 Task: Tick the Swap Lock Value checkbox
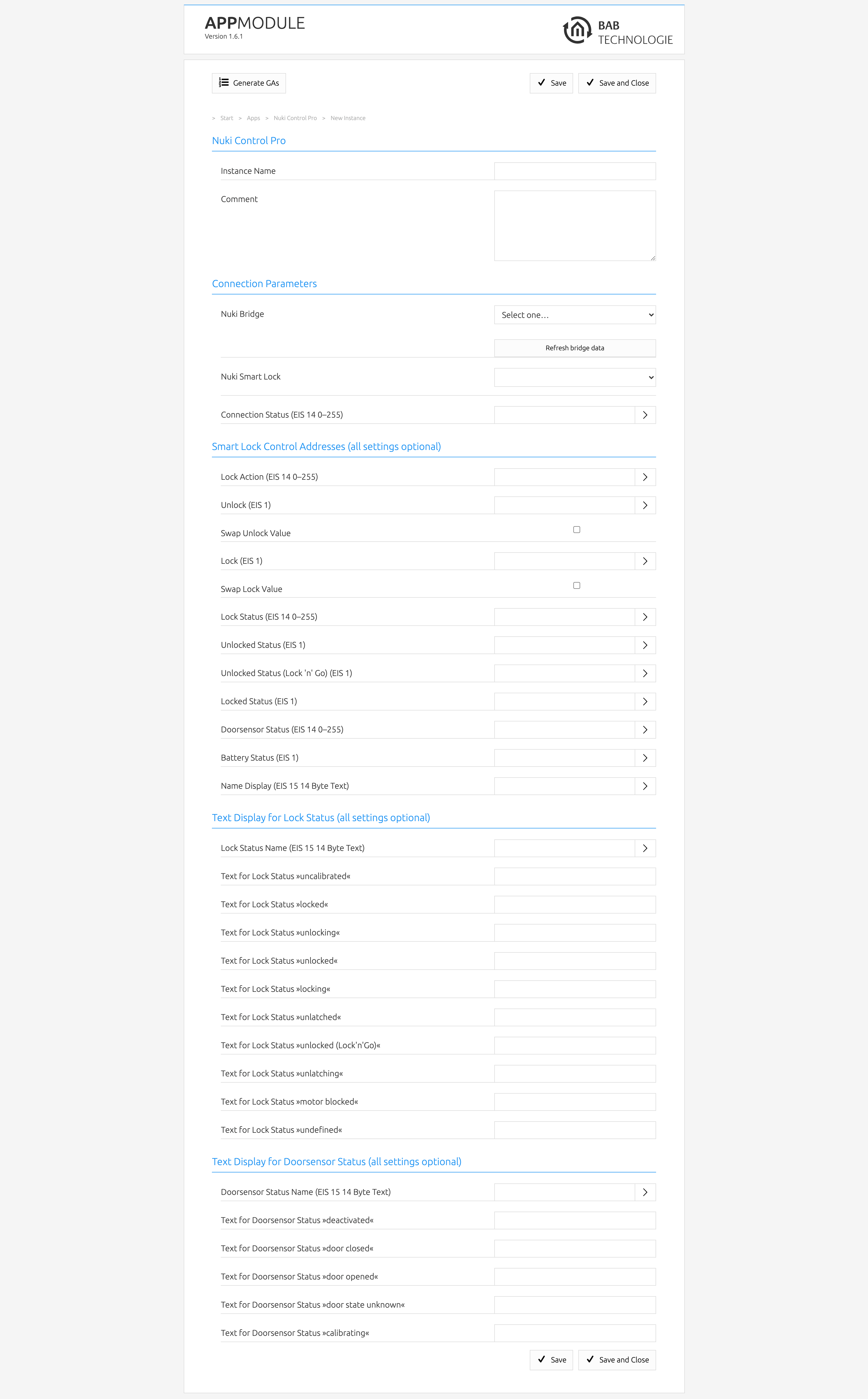(x=576, y=585)
